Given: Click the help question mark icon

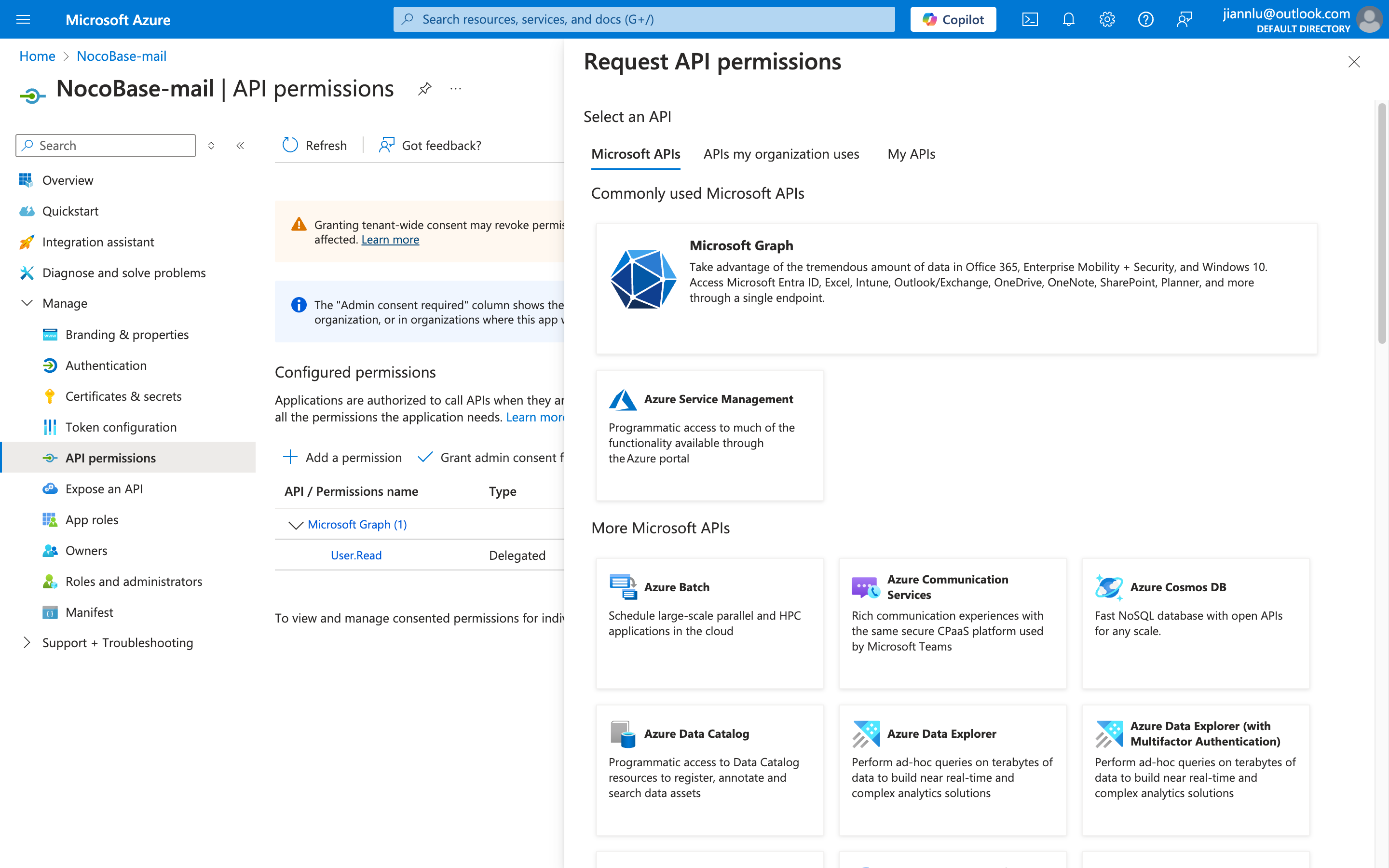Looking at the screenshot, I should (x=1145, y=19).
